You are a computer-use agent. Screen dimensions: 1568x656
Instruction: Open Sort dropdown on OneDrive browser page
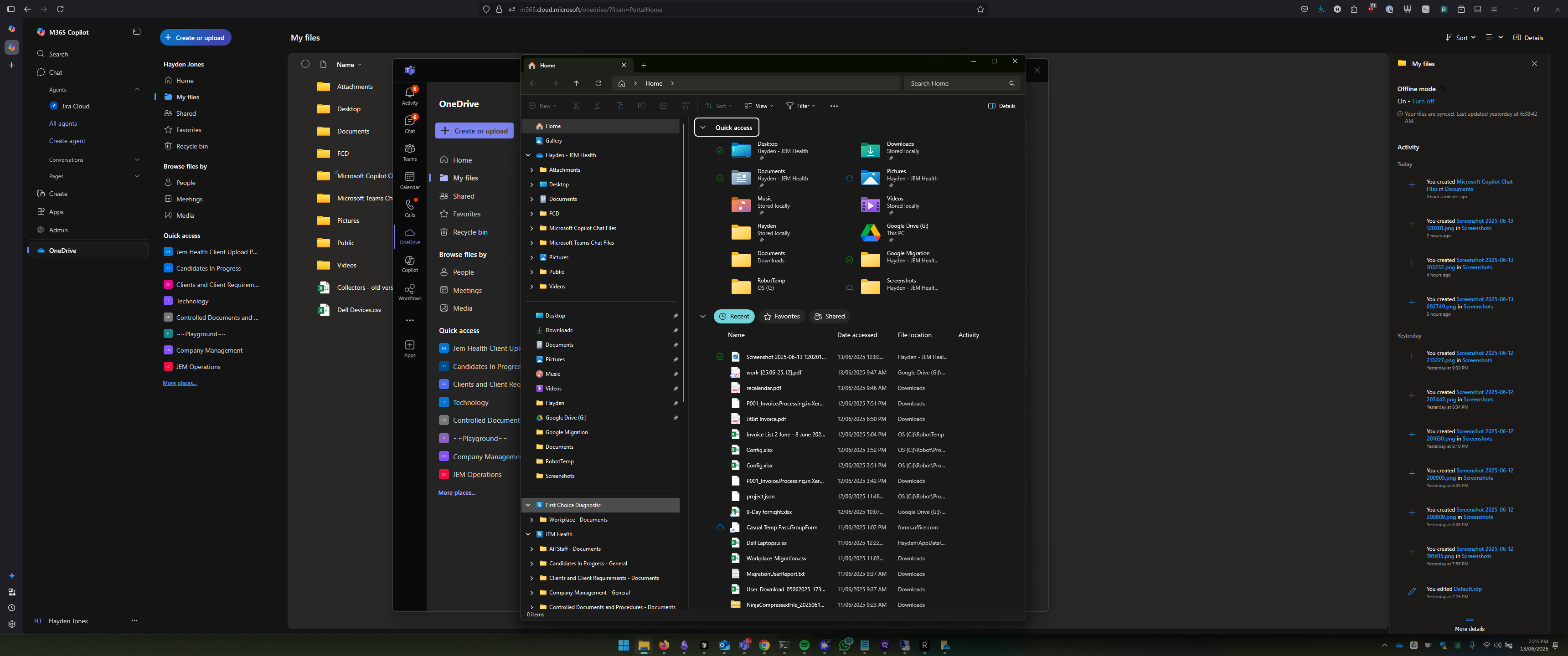[x=1460, y=38]
